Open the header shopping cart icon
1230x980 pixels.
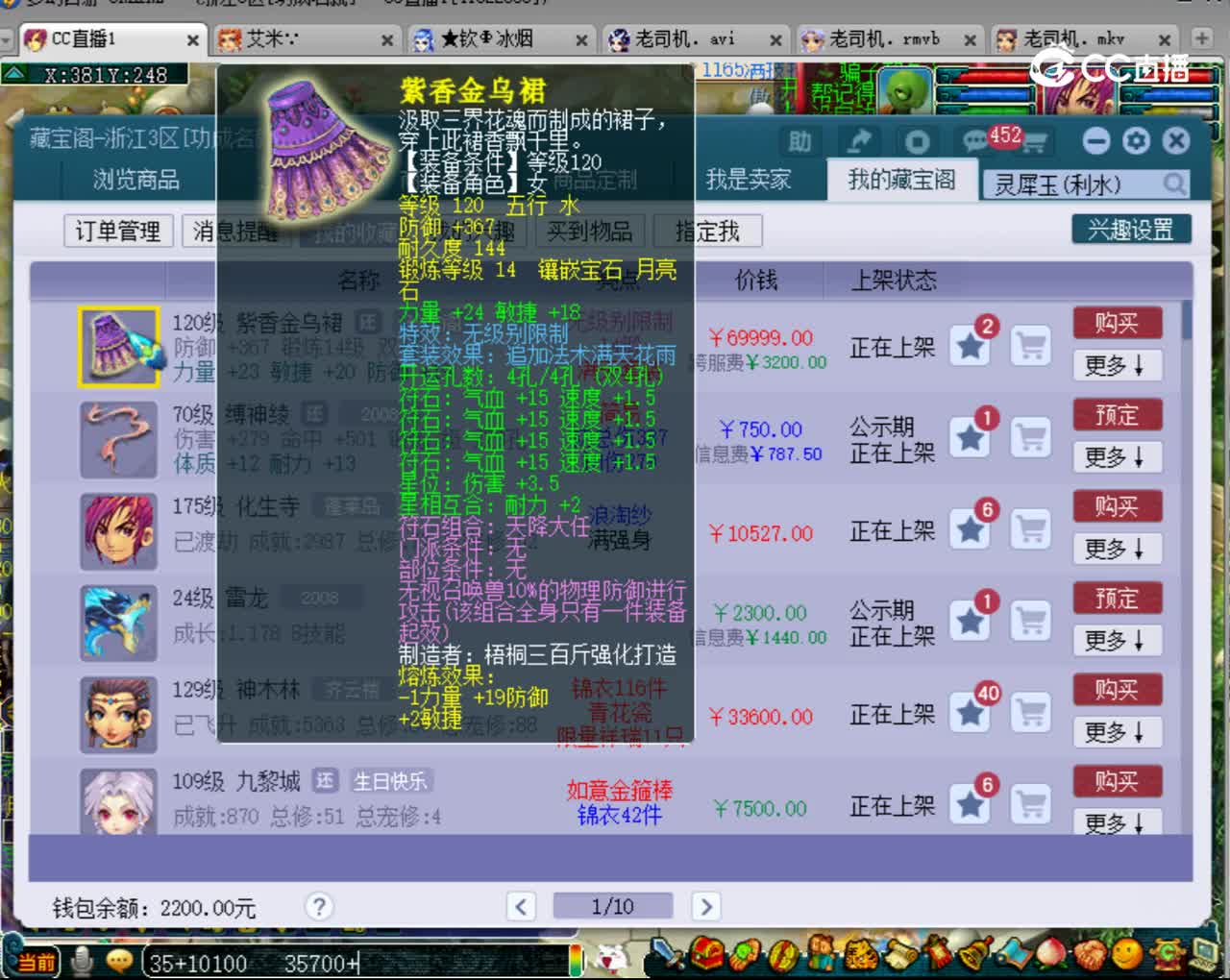pyautogui.click(x=1034, y=144)
